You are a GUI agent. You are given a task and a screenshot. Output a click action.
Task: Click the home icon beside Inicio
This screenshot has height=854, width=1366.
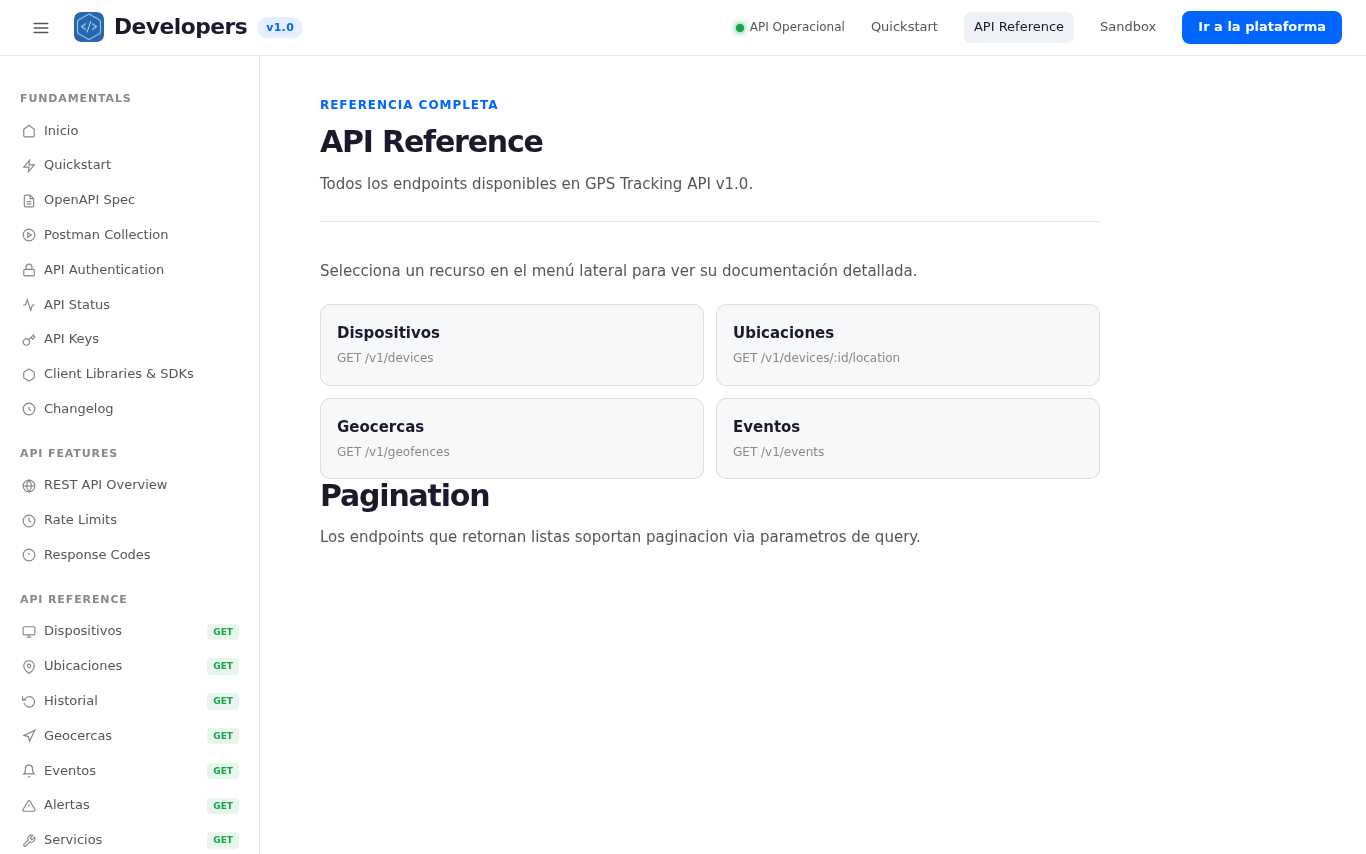coord(29,131)
